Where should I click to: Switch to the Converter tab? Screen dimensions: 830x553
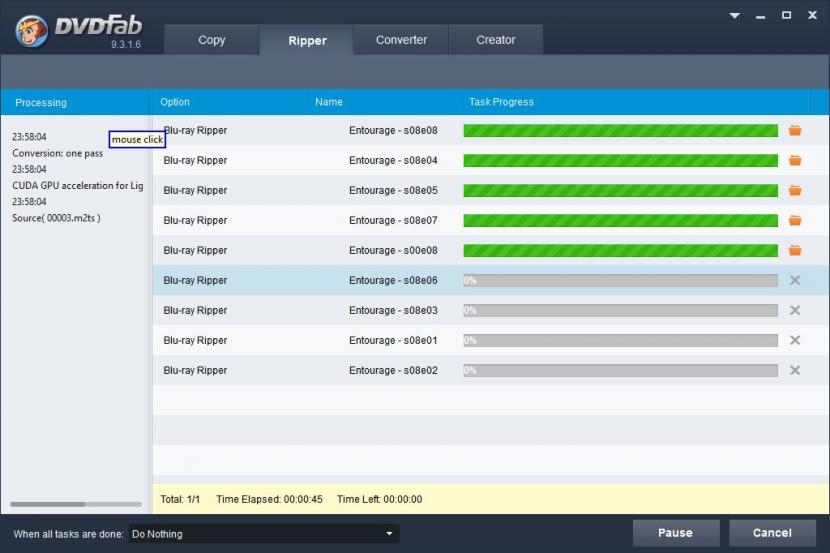(x=401, y=40)
